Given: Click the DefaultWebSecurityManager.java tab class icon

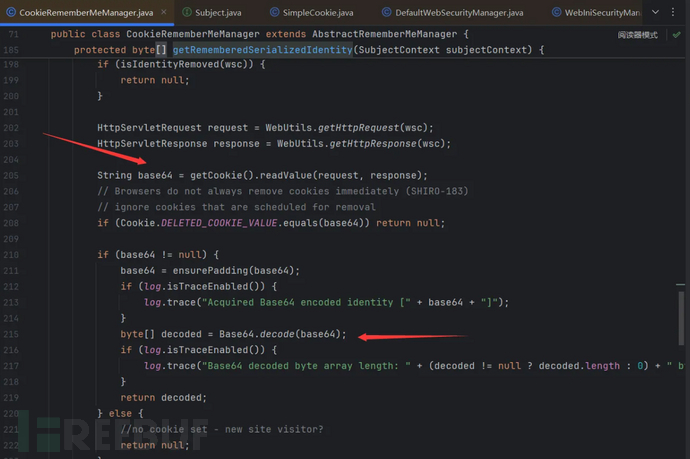Looking at the screenshot, I should tap(383, 12).
